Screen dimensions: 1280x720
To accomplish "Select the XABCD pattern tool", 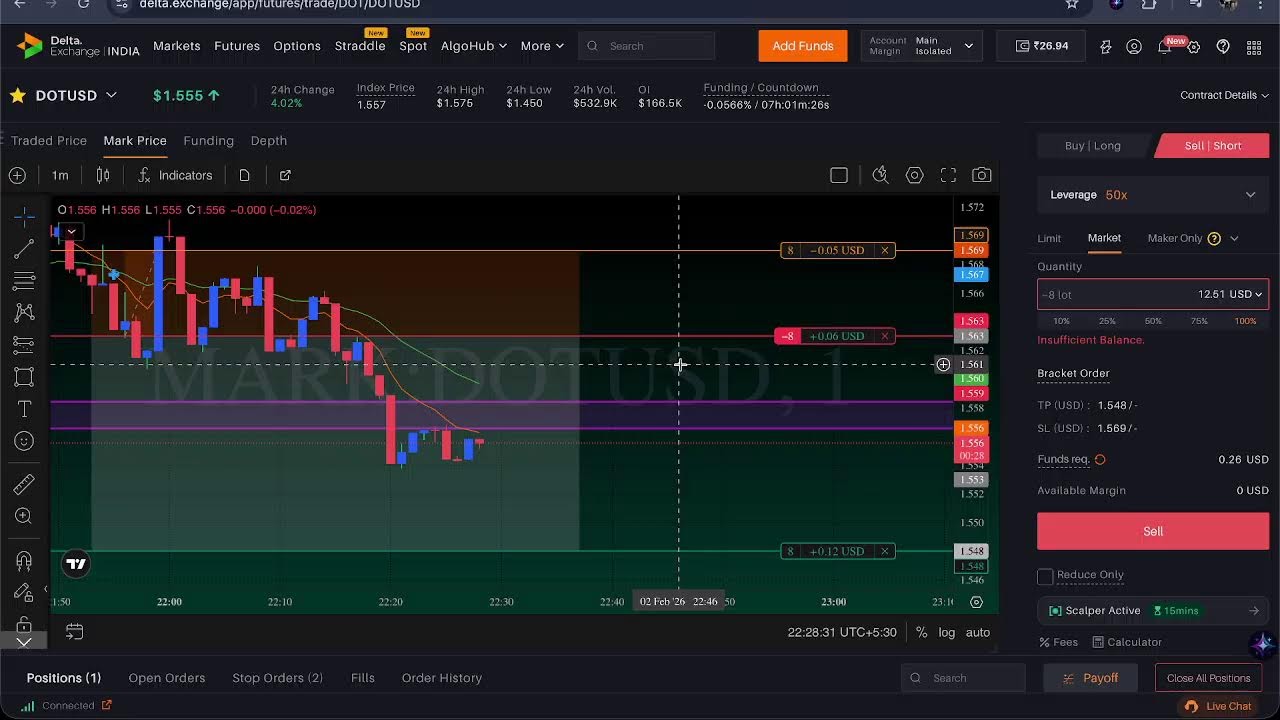I will 24,312.
